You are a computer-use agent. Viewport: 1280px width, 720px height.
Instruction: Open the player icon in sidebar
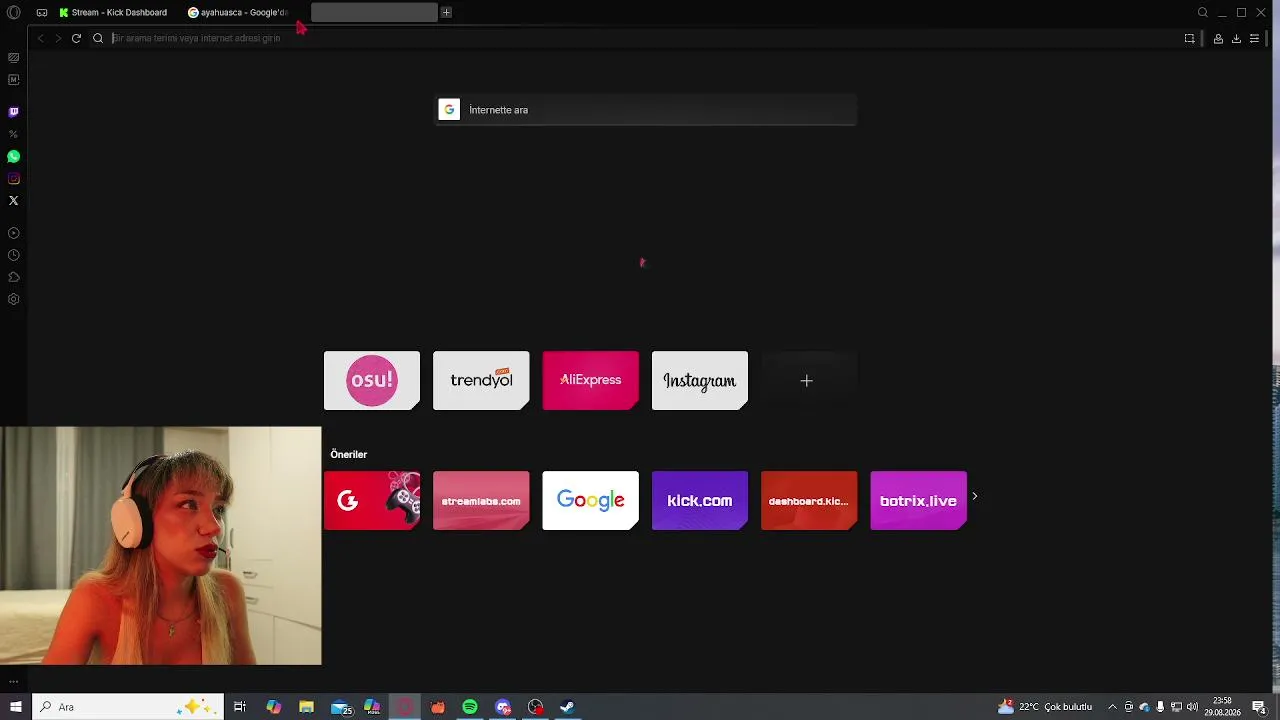14,233
